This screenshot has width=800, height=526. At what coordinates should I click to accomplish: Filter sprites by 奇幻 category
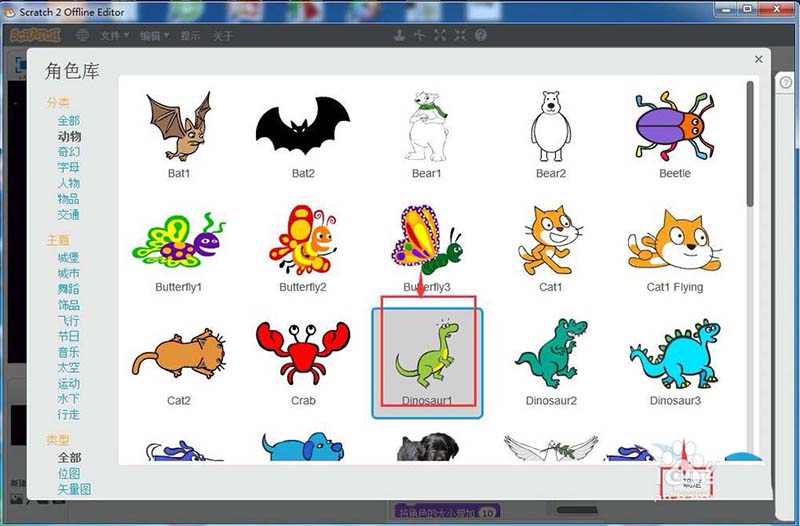(x=68, y=152)
